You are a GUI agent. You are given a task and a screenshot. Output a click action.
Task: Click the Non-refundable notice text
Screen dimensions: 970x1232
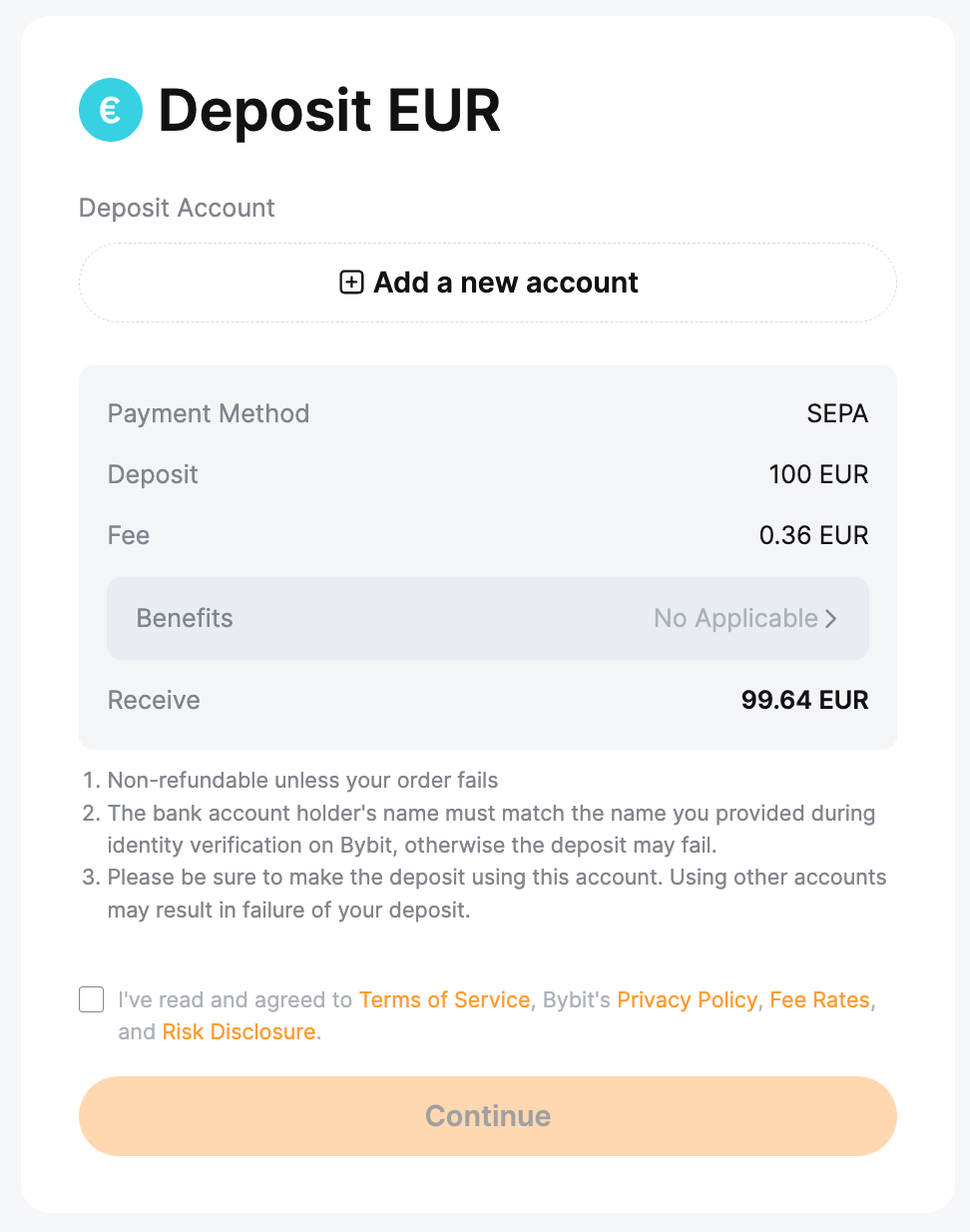(302, 781)
